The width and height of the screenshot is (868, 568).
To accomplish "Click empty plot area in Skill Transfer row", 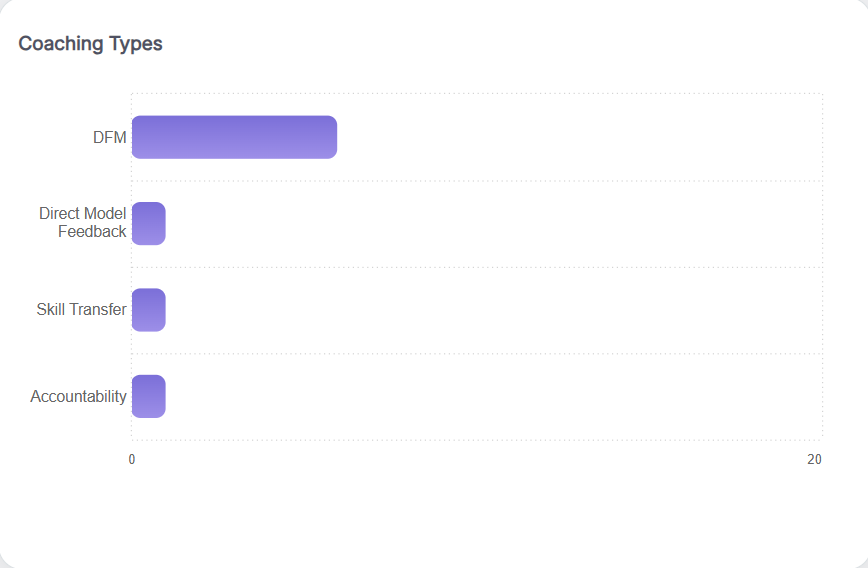I will tap(490, 310).
